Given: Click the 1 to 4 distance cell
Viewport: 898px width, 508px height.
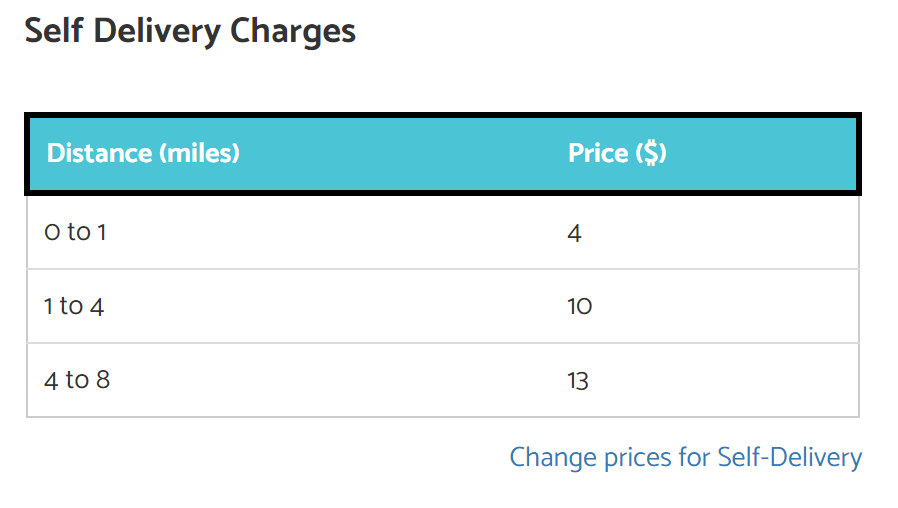Looking at the screenshot, I should click(74, 306).
